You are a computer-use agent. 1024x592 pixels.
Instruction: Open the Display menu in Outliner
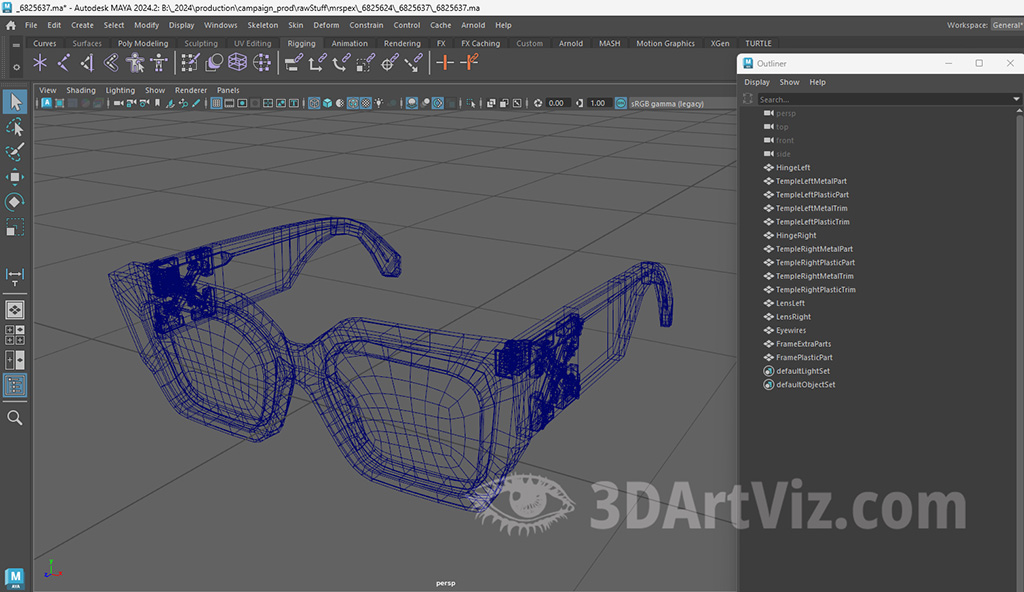[x=757, y=82]
